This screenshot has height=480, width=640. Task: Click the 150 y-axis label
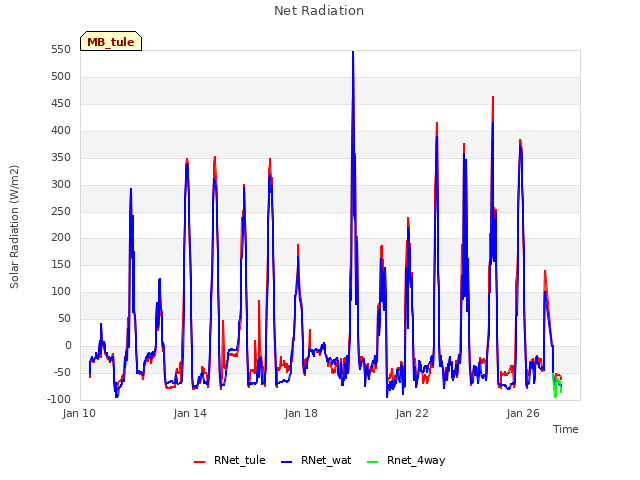click(61, 264)
